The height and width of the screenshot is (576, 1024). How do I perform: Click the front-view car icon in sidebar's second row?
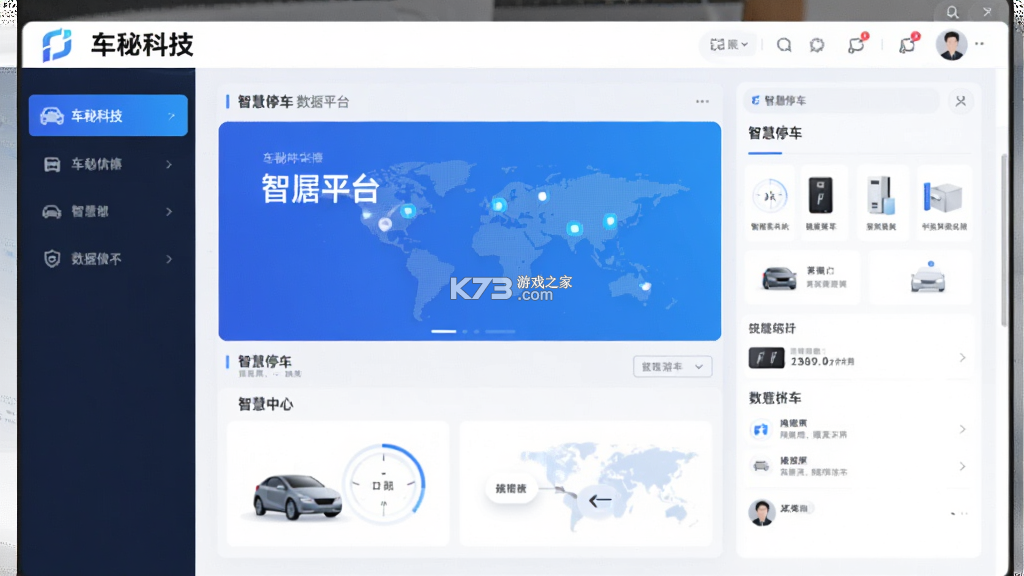52,164
